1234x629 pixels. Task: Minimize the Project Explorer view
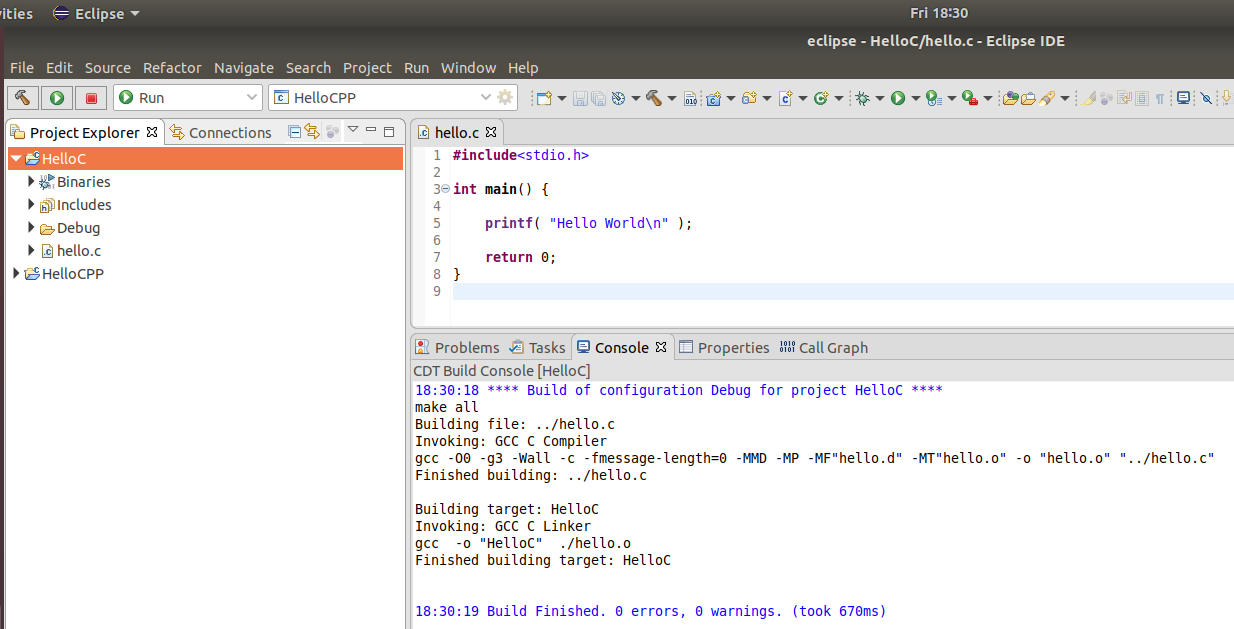pyautogui.click(x=371, y=130)
